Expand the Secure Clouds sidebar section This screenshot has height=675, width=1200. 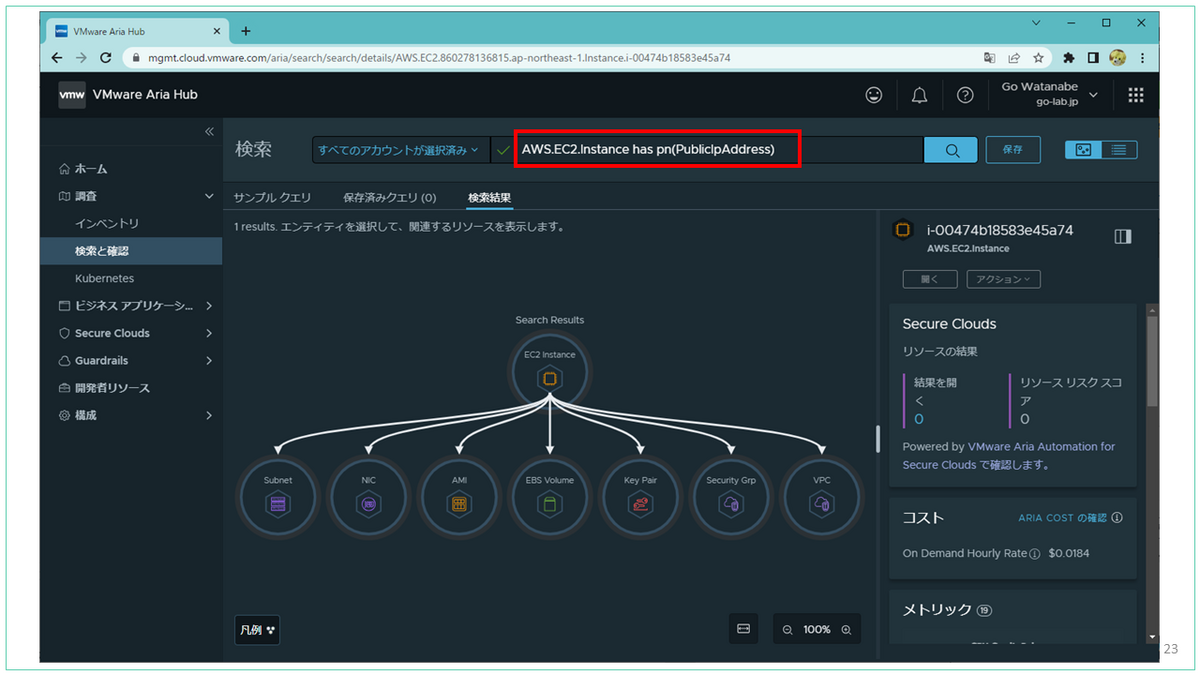click(x=209, y=333)
